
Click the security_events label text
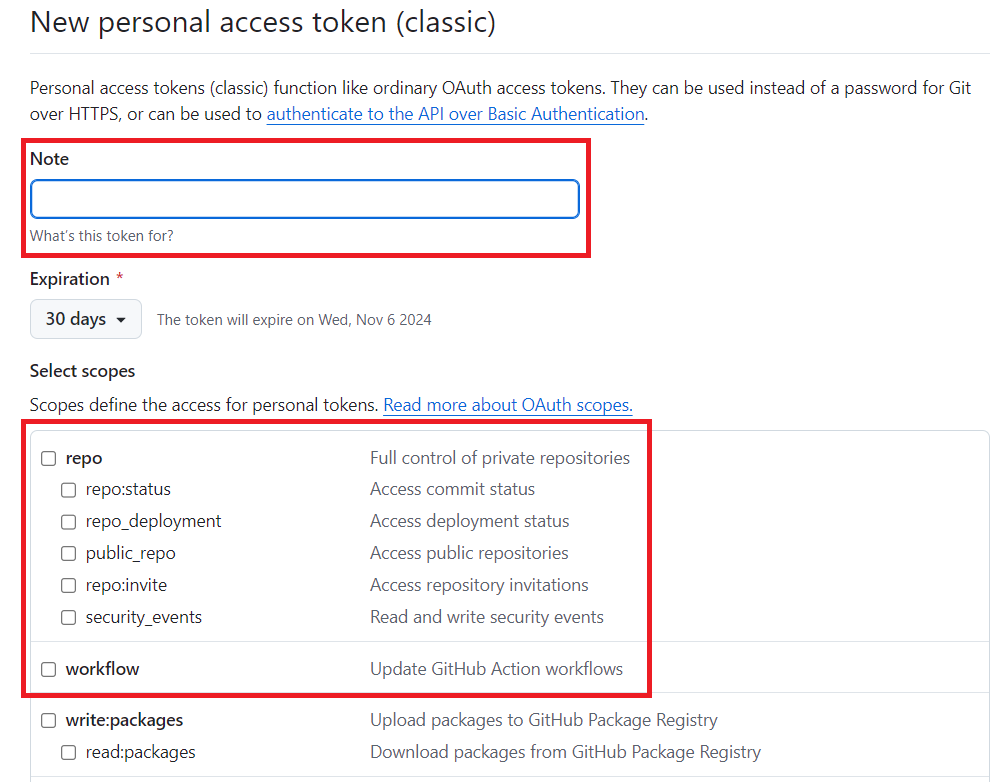[x=143, y=617]
